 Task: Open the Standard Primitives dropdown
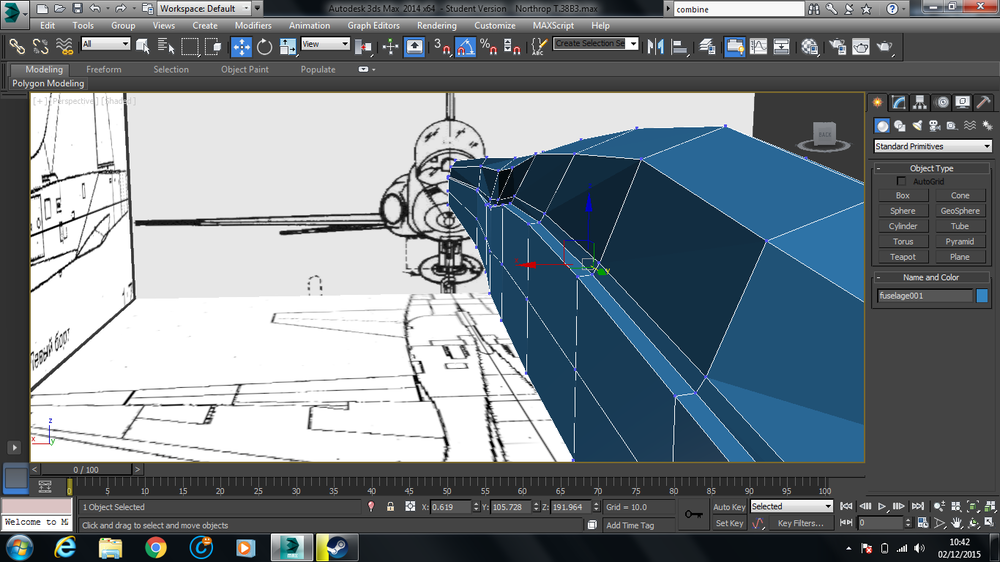pos(932,146)
